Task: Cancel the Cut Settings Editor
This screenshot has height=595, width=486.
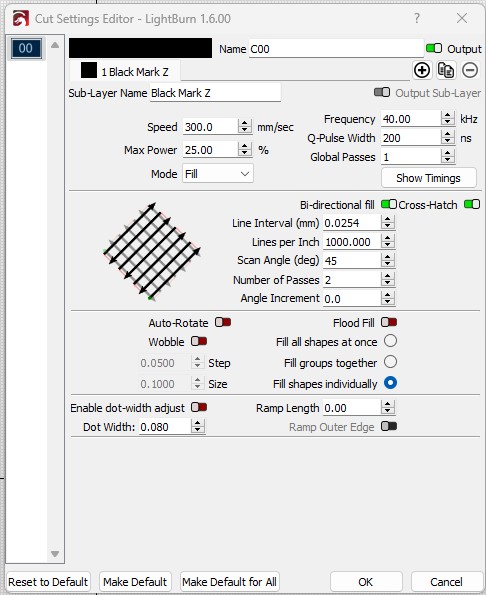Action: [x=447, y=582]
